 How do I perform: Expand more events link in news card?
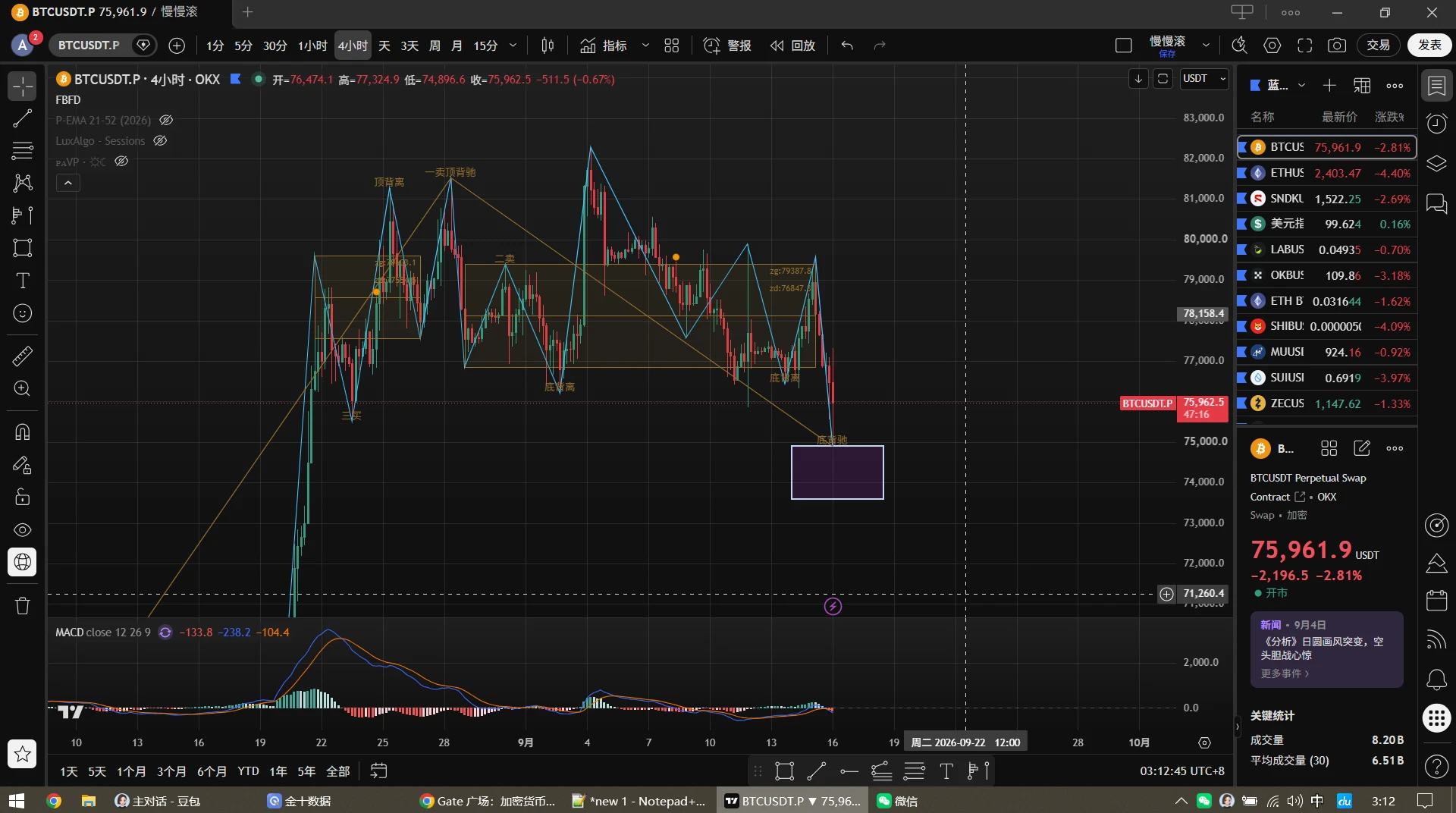tap(1285, 673)
